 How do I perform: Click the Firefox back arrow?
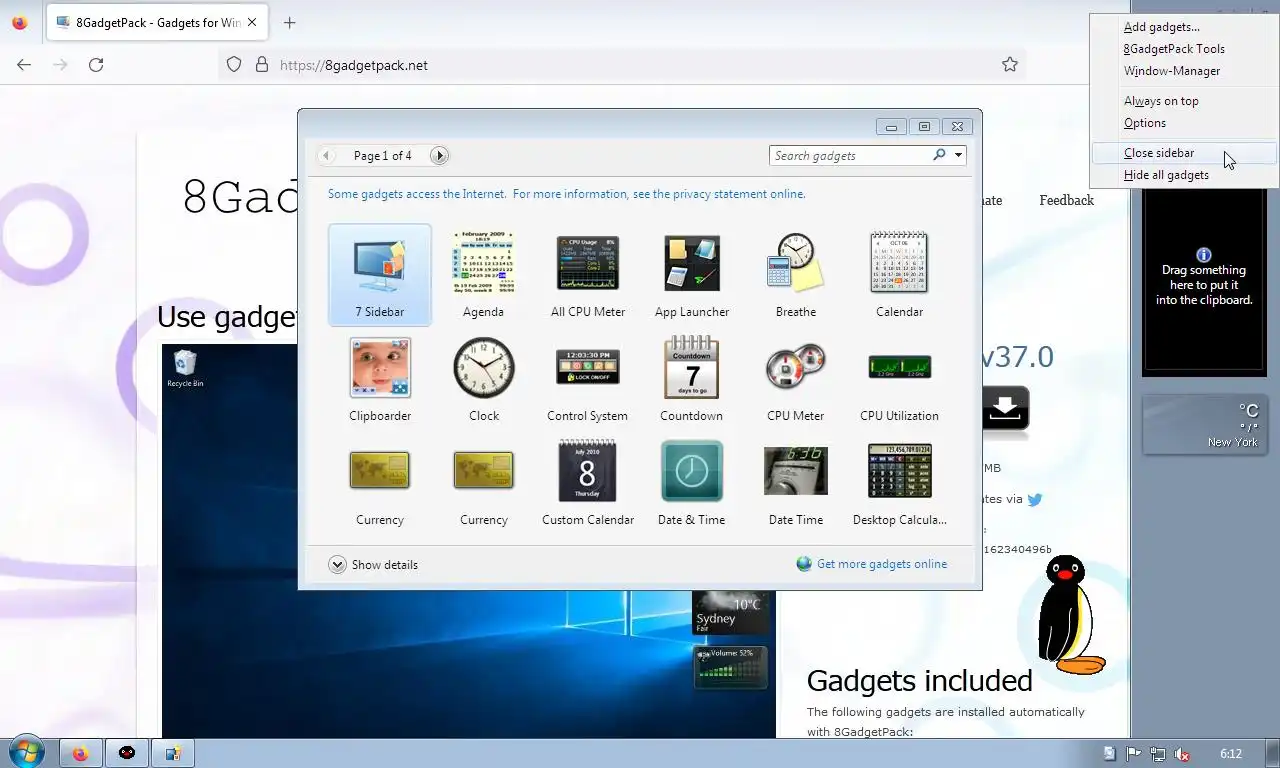point(24,65)
